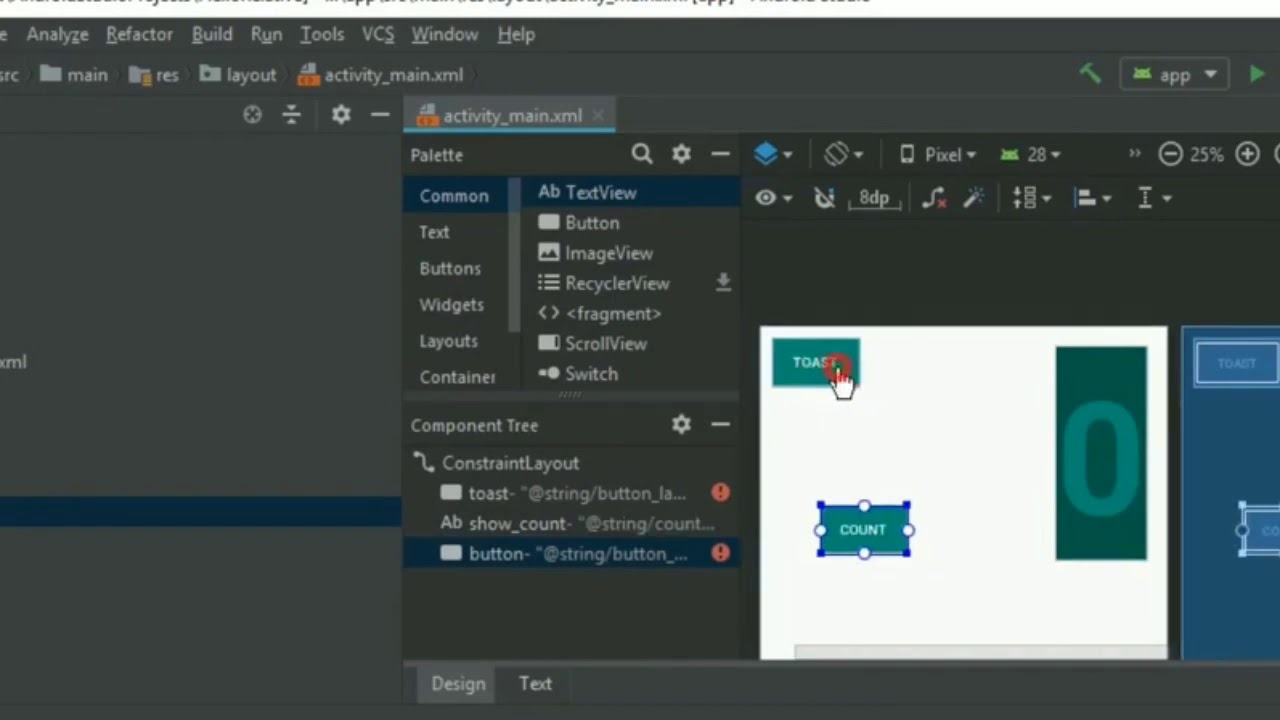The width and height of the screenshot is (1280, 720).
Task: Zoom in the design preview
Action: pyautogui.click(x=1247, y=154)
